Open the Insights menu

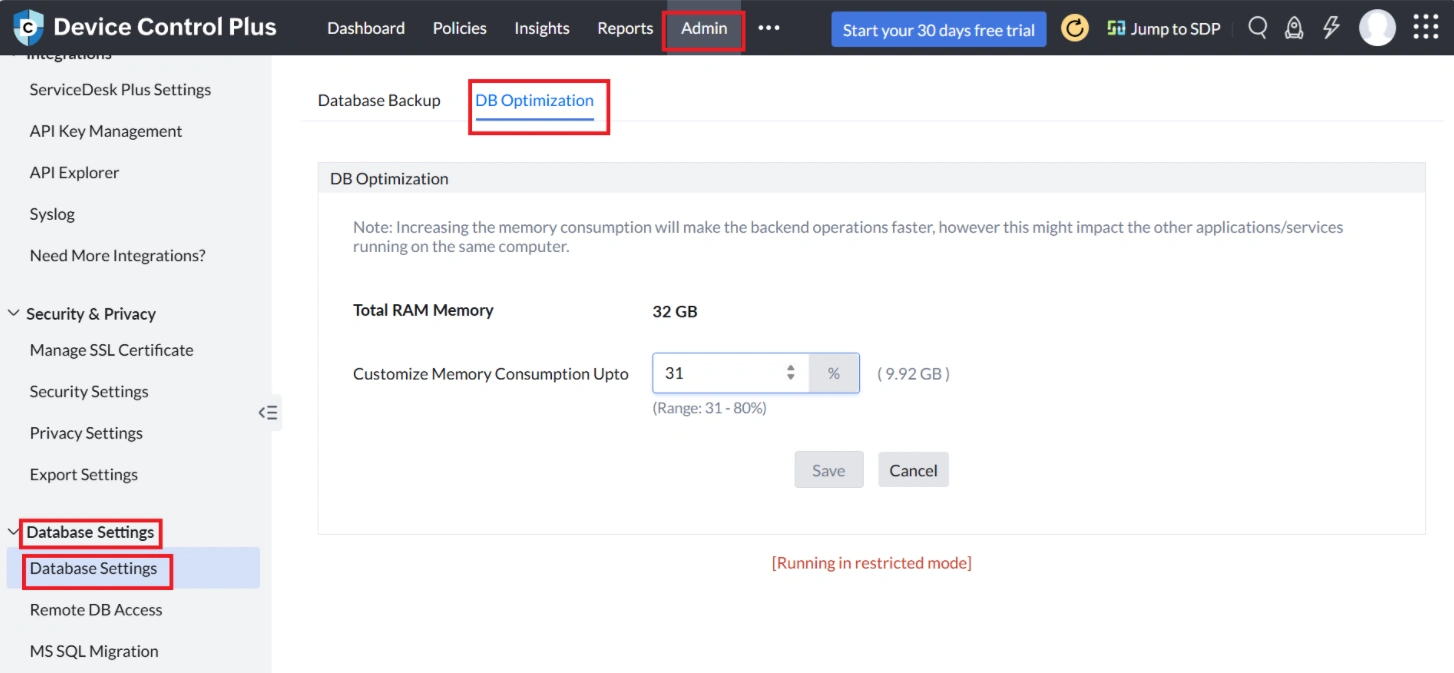click(x=542, y=29)
